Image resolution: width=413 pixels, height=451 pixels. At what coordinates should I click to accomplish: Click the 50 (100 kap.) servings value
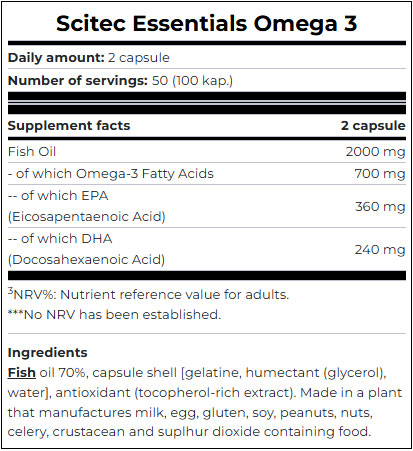pos(192,81)
